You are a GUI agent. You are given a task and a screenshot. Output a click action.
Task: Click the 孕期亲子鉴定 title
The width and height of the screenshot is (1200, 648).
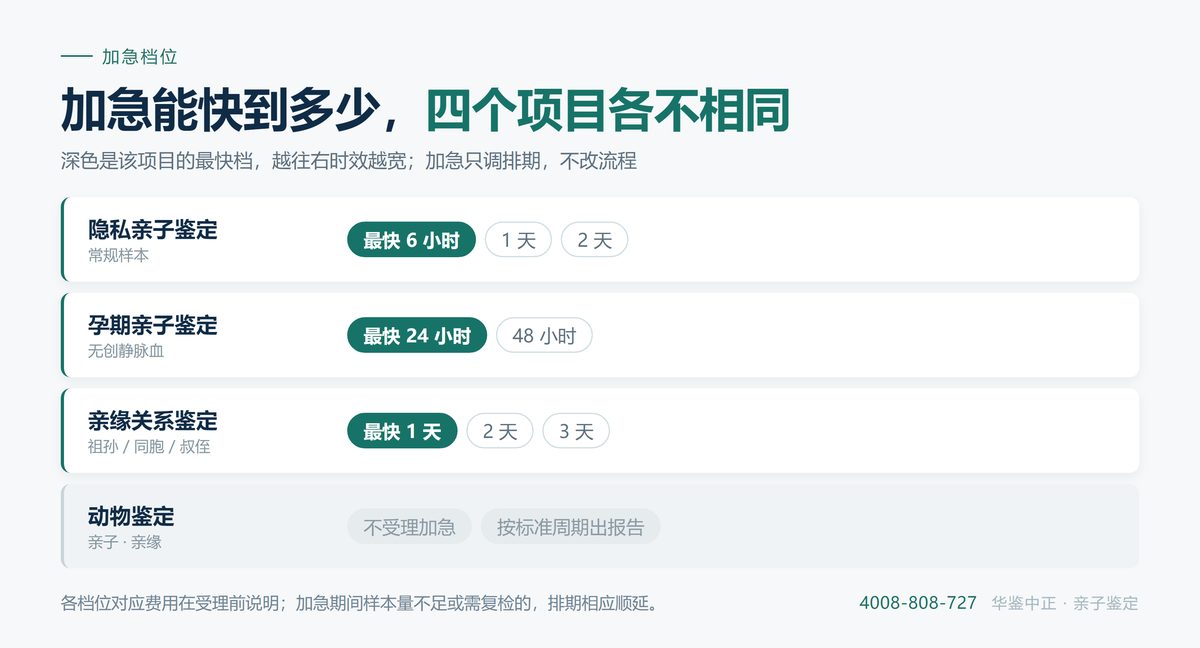[153, 325]
